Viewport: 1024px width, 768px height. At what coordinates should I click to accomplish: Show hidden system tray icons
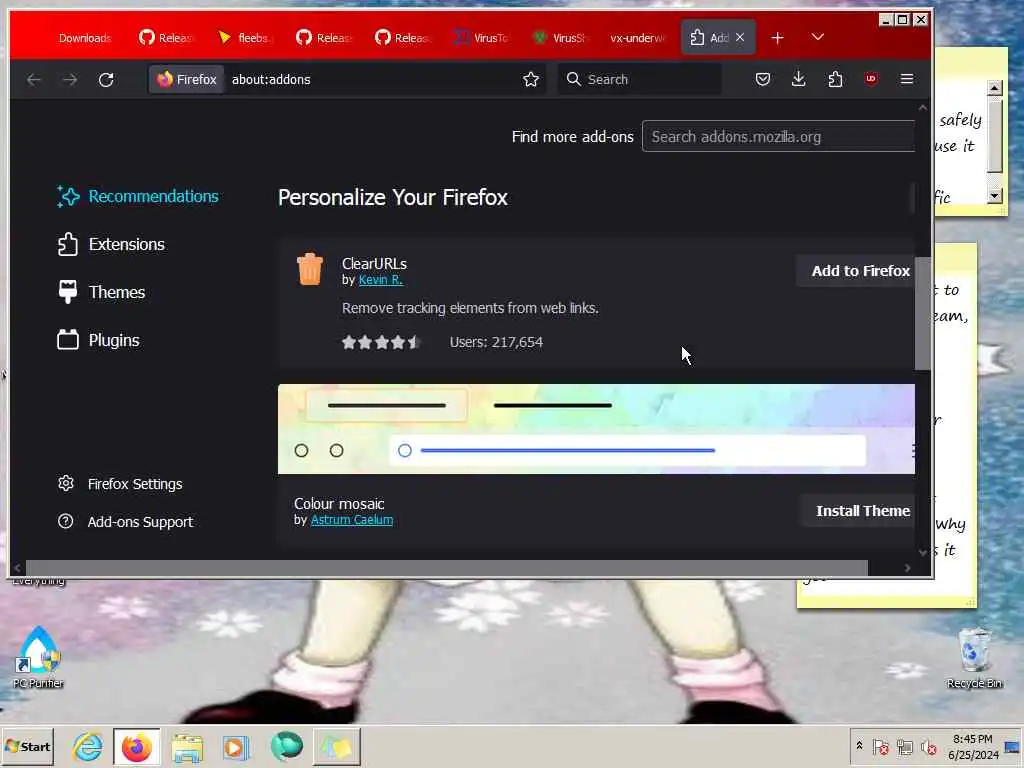tap(859, 746)
